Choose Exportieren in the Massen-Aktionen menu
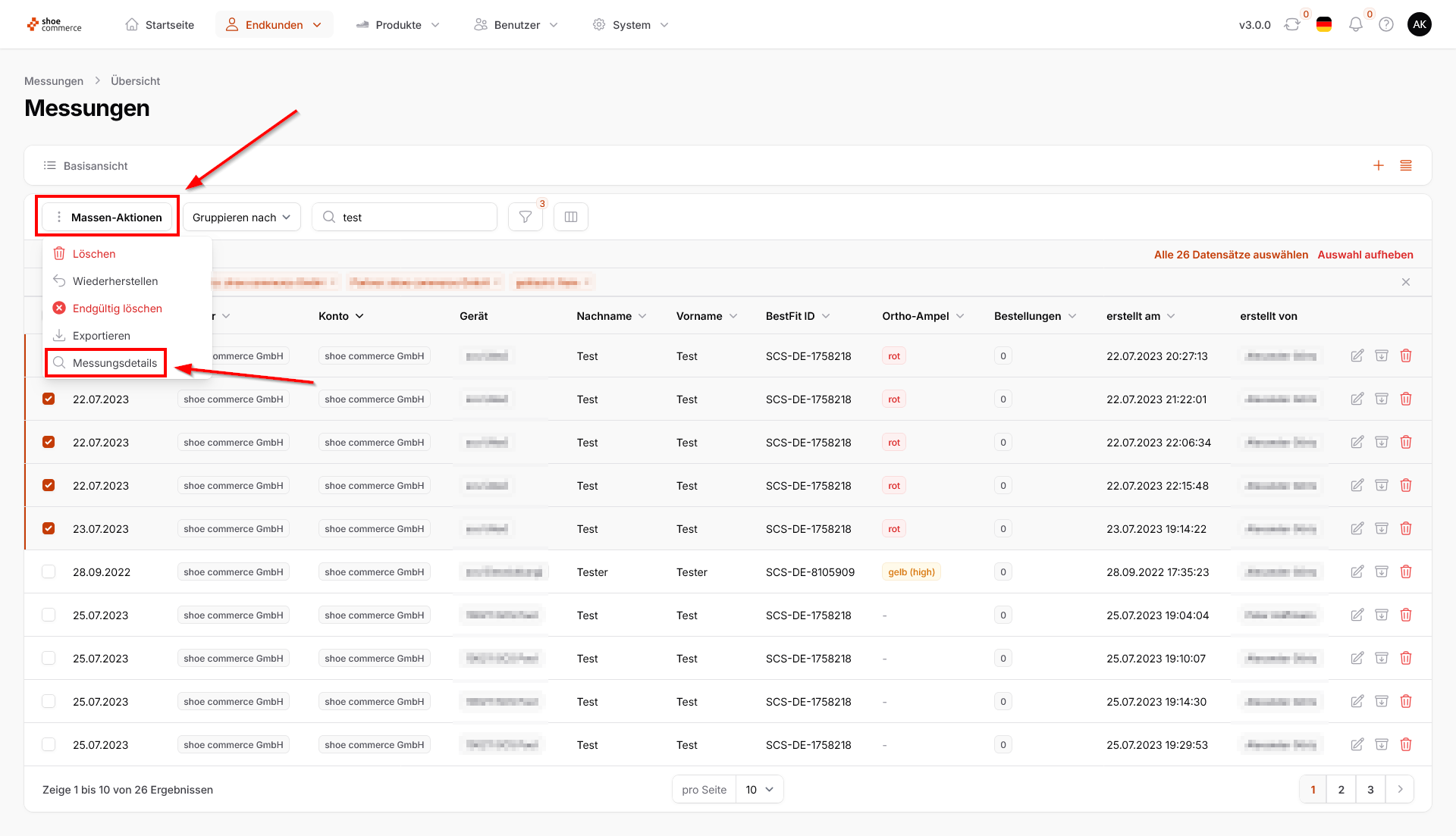This screenshot has width=1456, height=836. [101, 336]
